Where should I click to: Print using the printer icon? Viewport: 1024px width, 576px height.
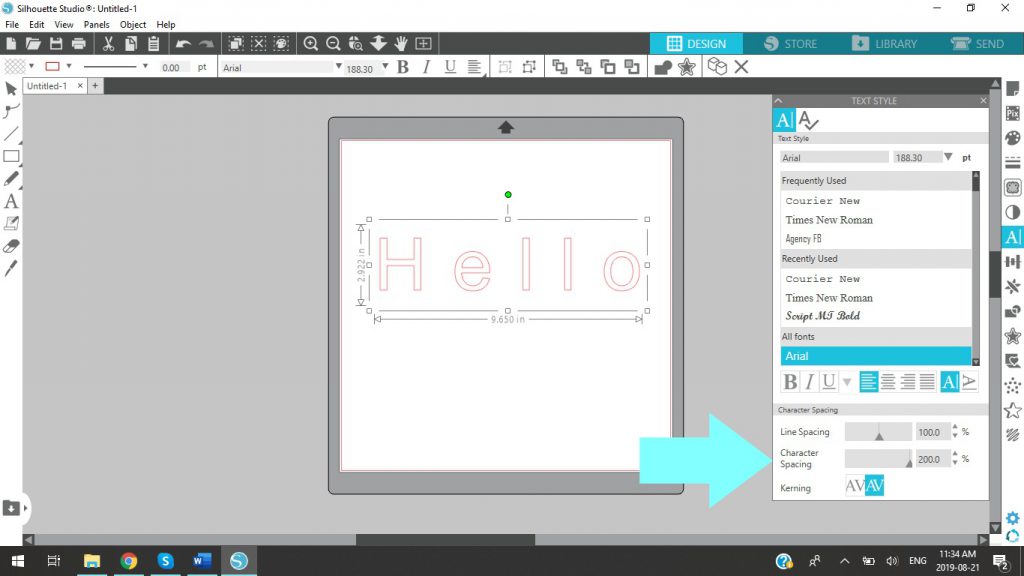coord(78,44)
